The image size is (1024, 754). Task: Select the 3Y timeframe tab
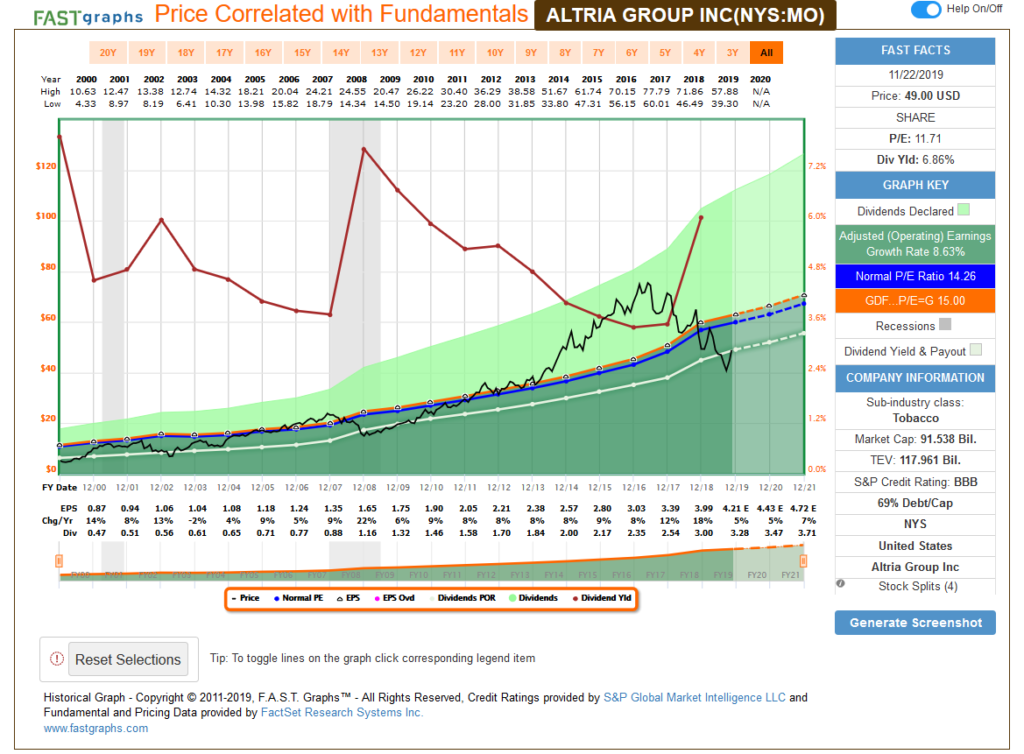point(733,53)
